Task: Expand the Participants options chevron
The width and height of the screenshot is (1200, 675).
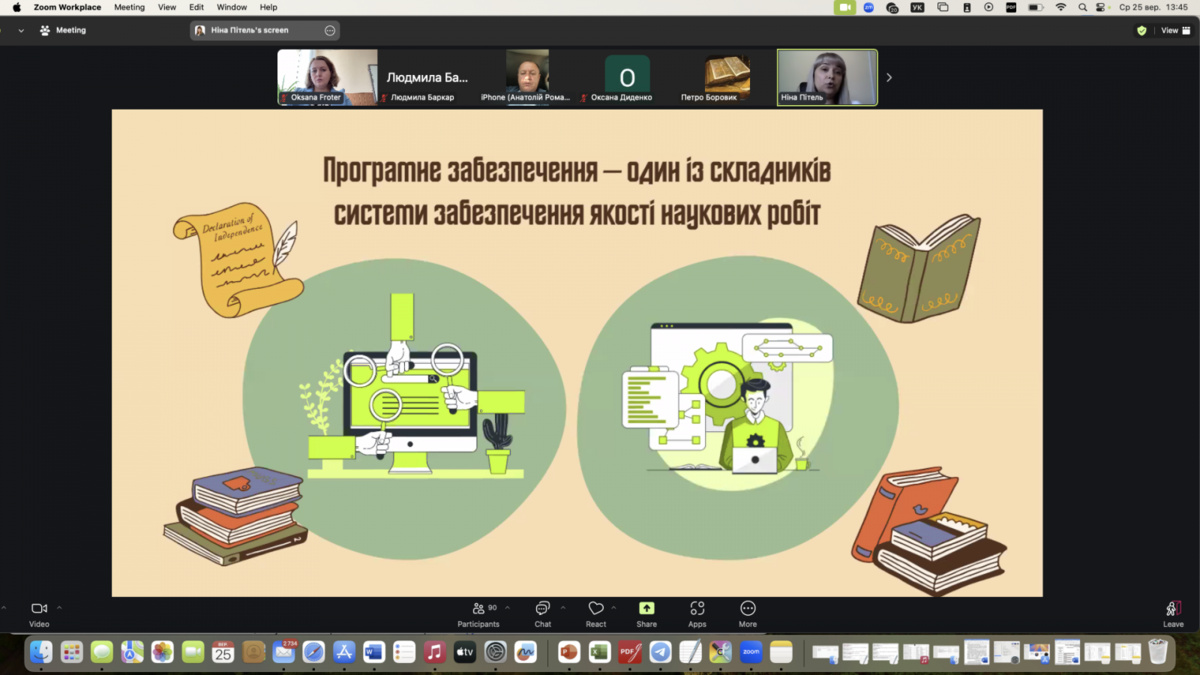Action: tap(507, 608)
